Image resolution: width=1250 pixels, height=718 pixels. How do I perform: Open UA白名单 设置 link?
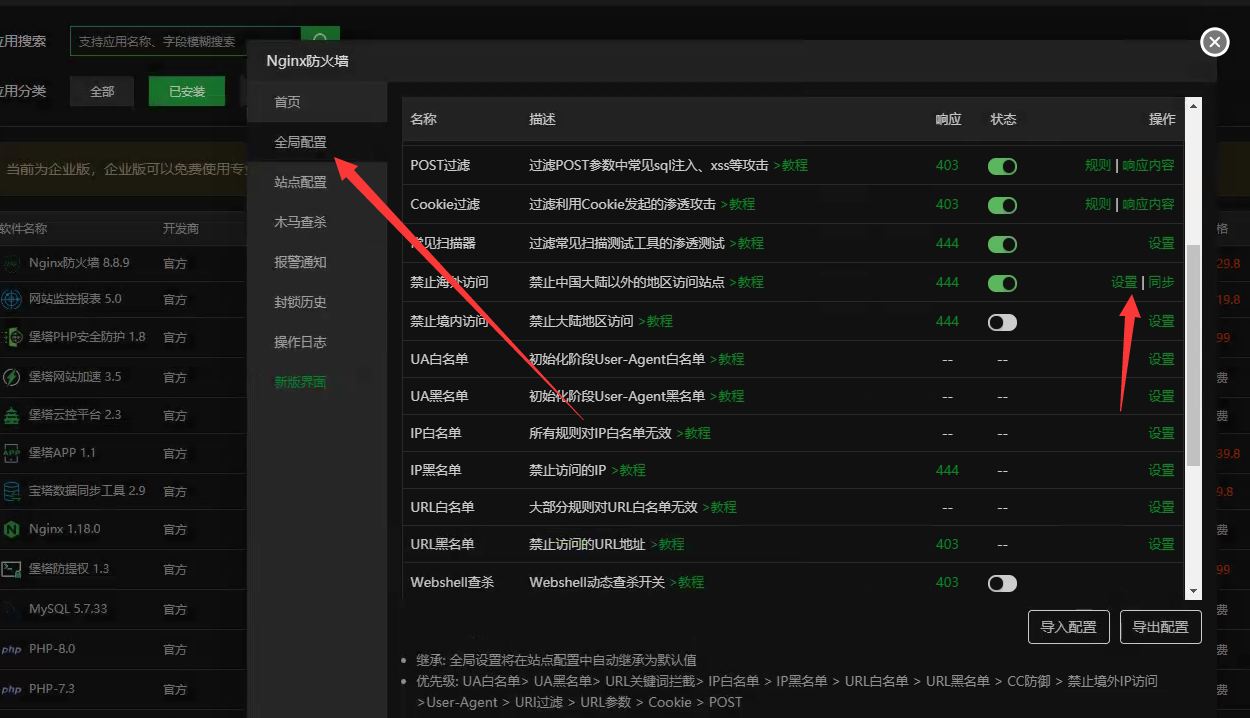(1161, 359)
